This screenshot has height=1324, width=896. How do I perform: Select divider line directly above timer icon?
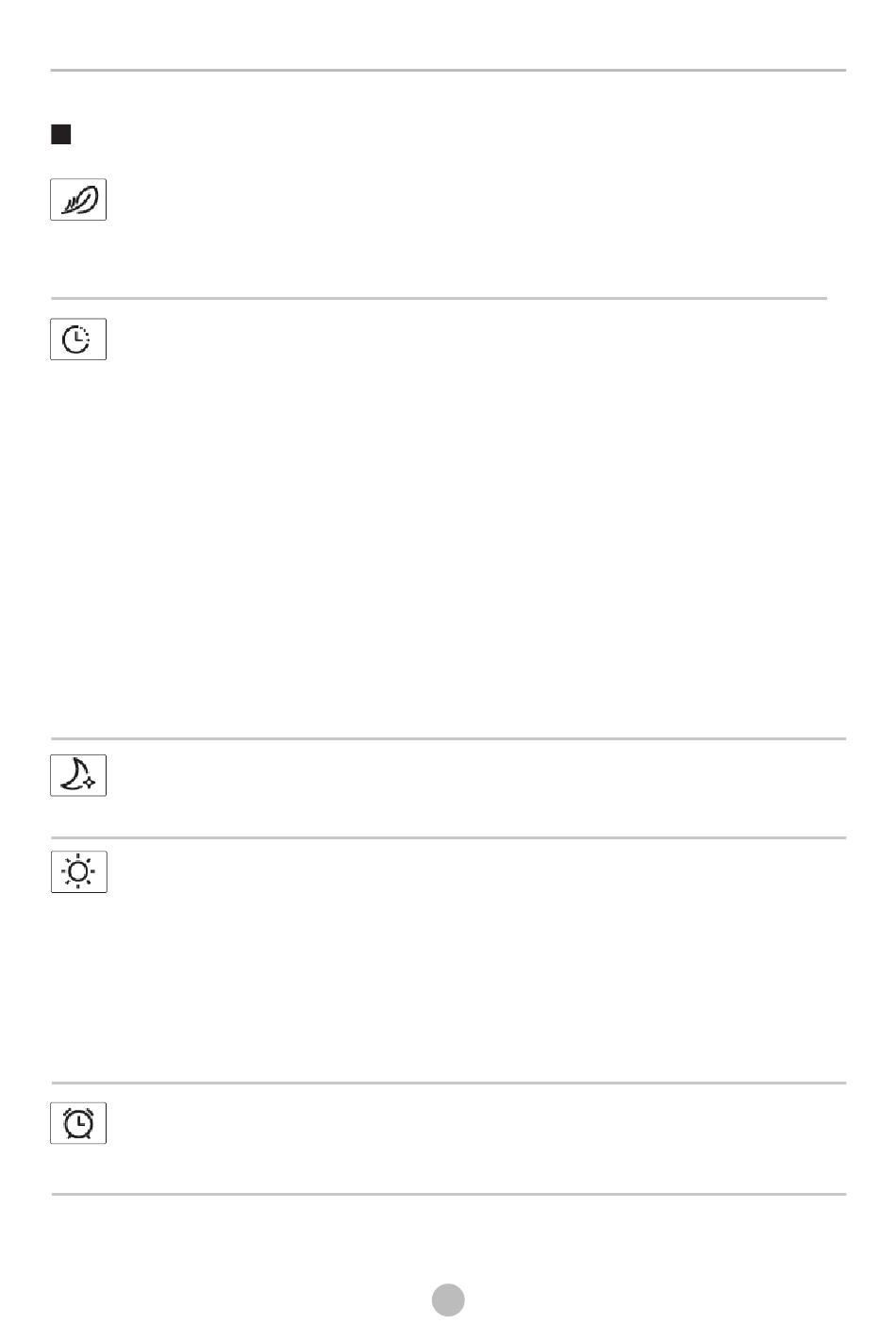tap(439, 298)
